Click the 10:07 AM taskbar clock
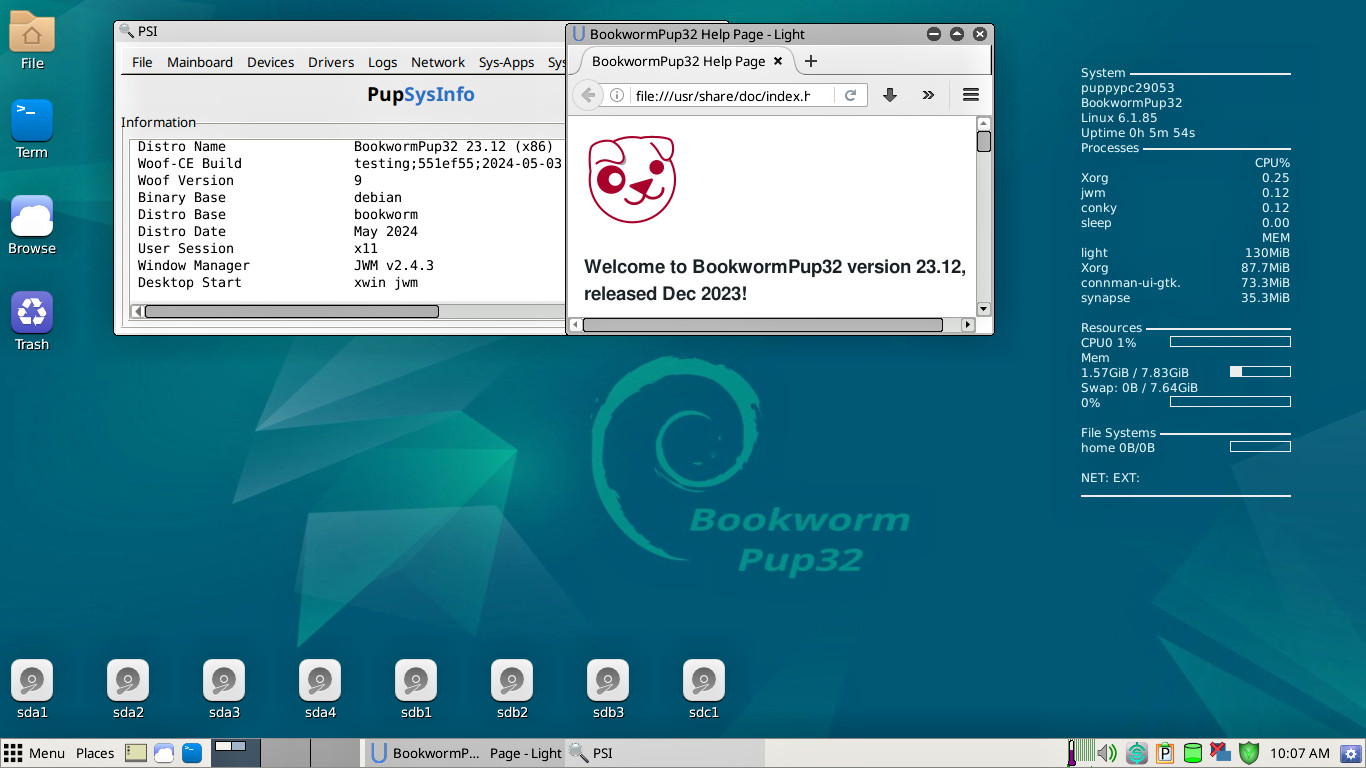 click(1299, 753)
